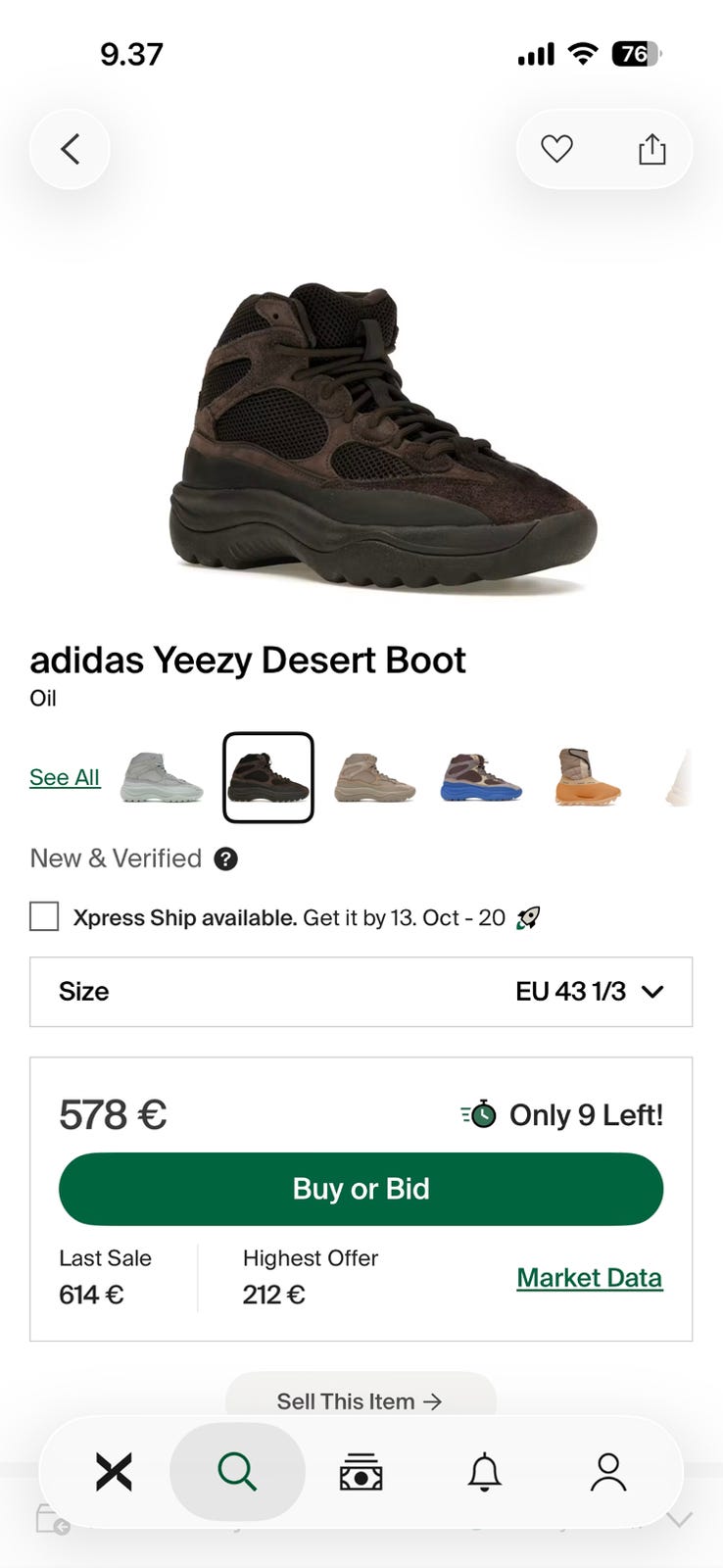This screenshot has height=1568, width=723.
Task: Open the selling cash icon tab
Action: 361,1472
